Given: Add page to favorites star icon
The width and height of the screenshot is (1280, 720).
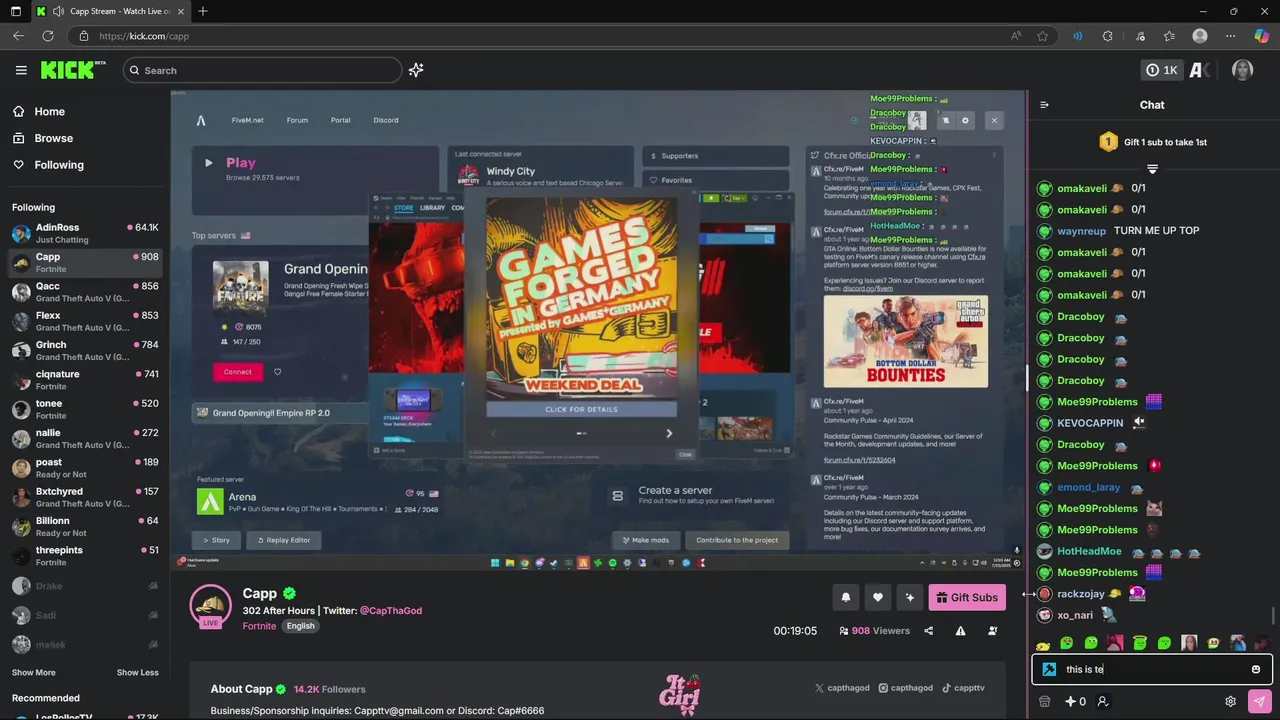Looking at the screenshot, I should (x=1043, y=36).
